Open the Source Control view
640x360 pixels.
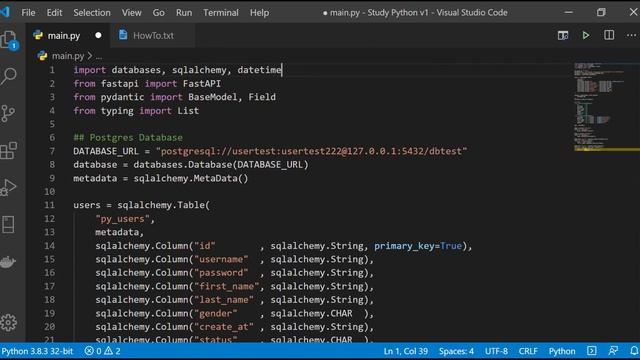click(x=8, y=113)
